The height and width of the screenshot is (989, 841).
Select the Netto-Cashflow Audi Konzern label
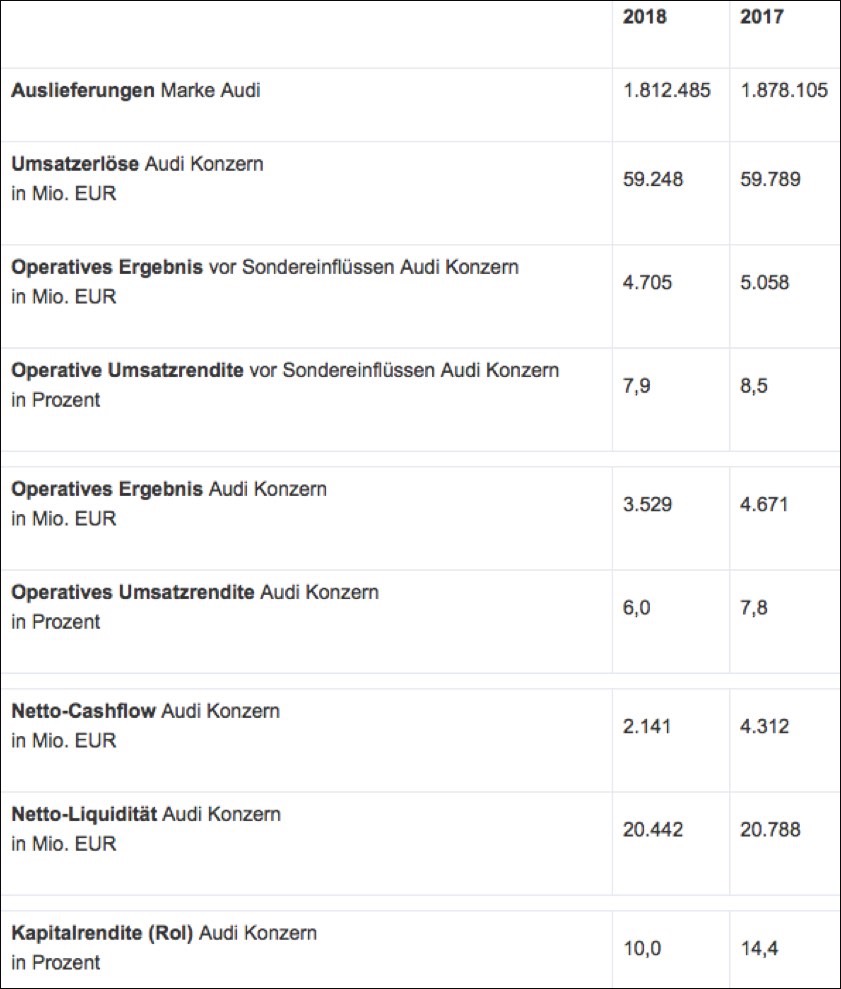(x=145, y=712)
